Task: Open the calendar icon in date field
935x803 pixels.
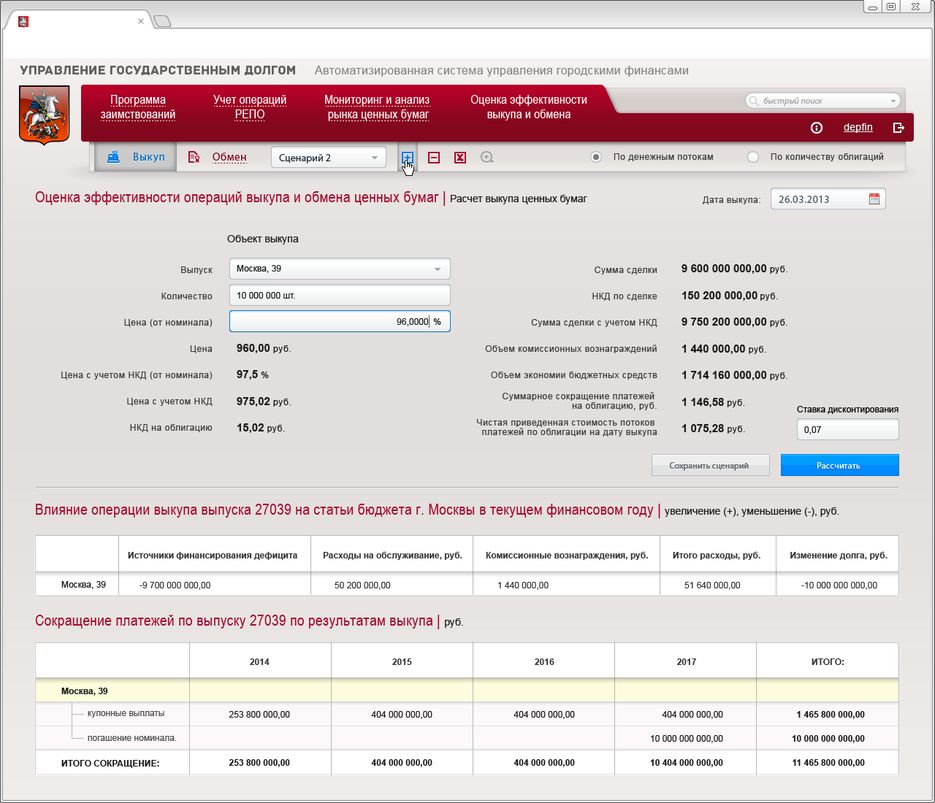Action: [874, 199]
